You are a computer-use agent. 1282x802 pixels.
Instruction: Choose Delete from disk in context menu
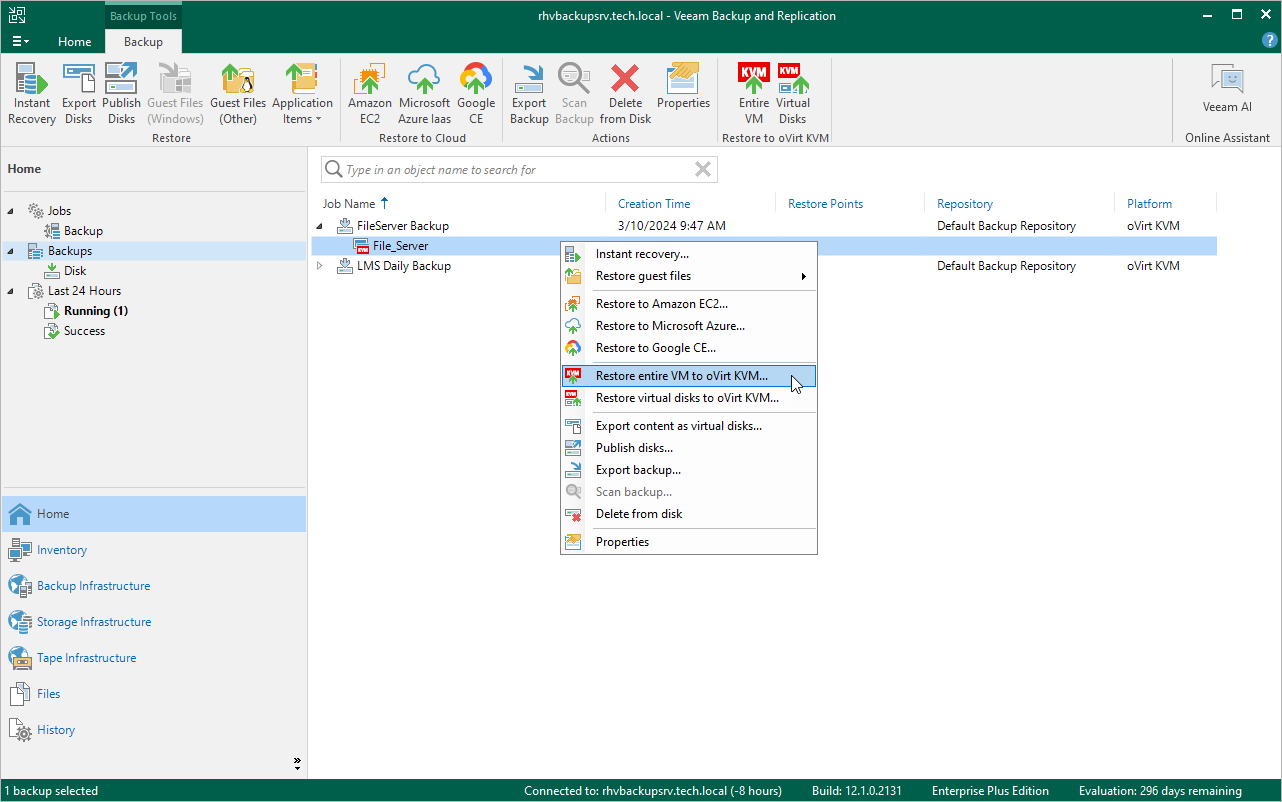689,514
